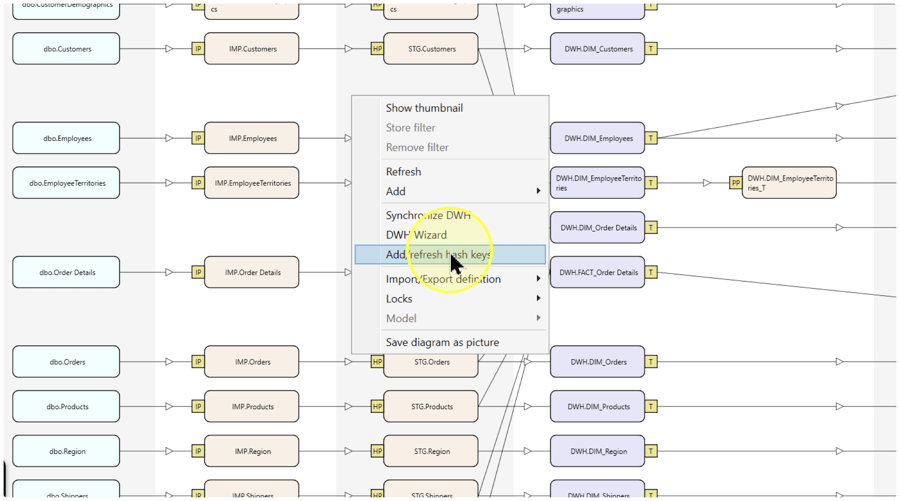Click arrow connector from dbo.Customers to IMP.Customers
Viewport: 900px width, 501px height.
point(169,49)
